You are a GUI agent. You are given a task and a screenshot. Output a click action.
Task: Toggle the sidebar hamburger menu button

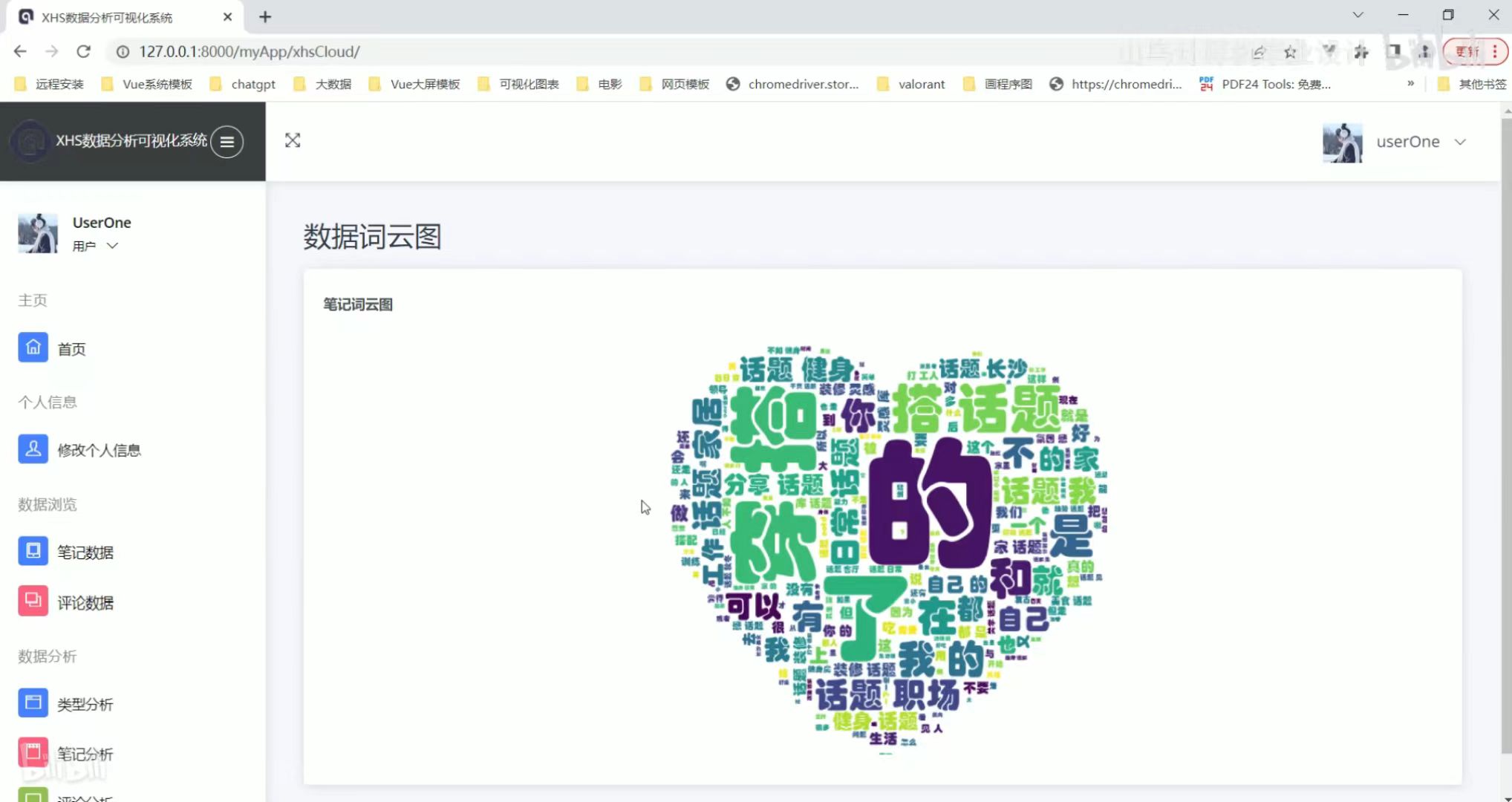pyautogui.click(x=227, y=141)
